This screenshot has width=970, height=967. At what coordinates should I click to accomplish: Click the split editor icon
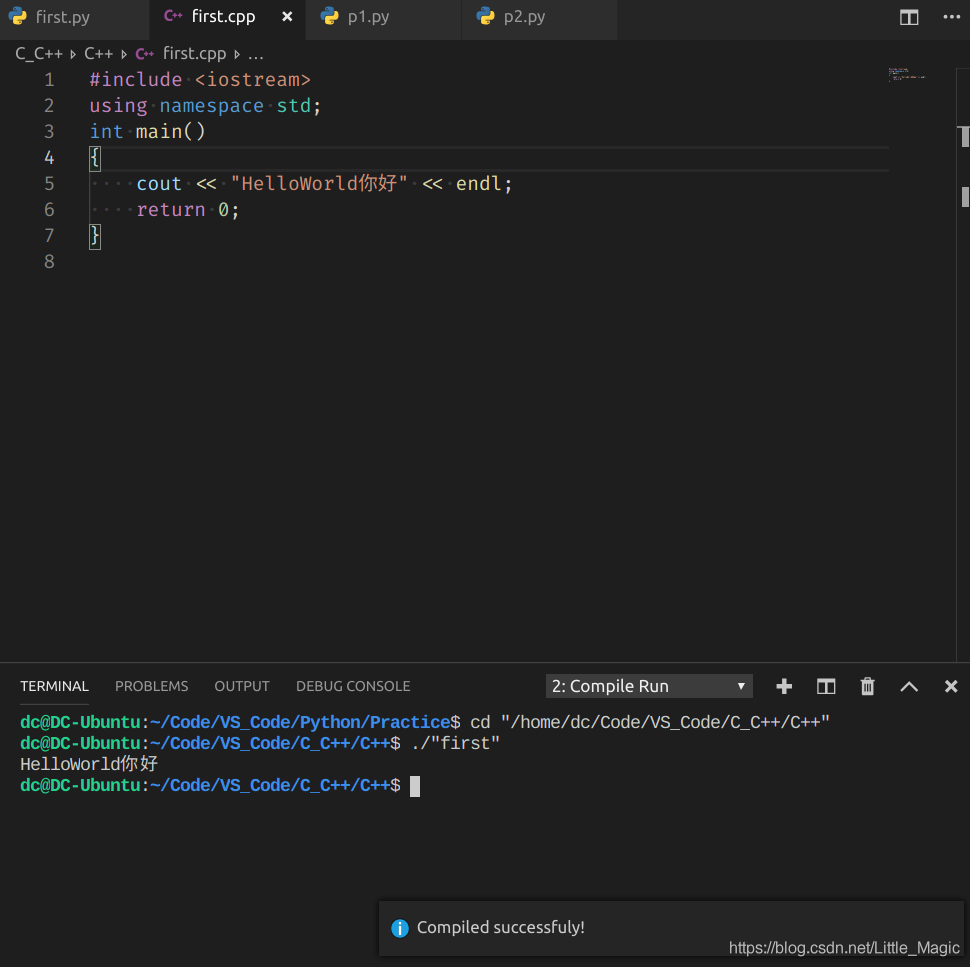click(909, 17)
